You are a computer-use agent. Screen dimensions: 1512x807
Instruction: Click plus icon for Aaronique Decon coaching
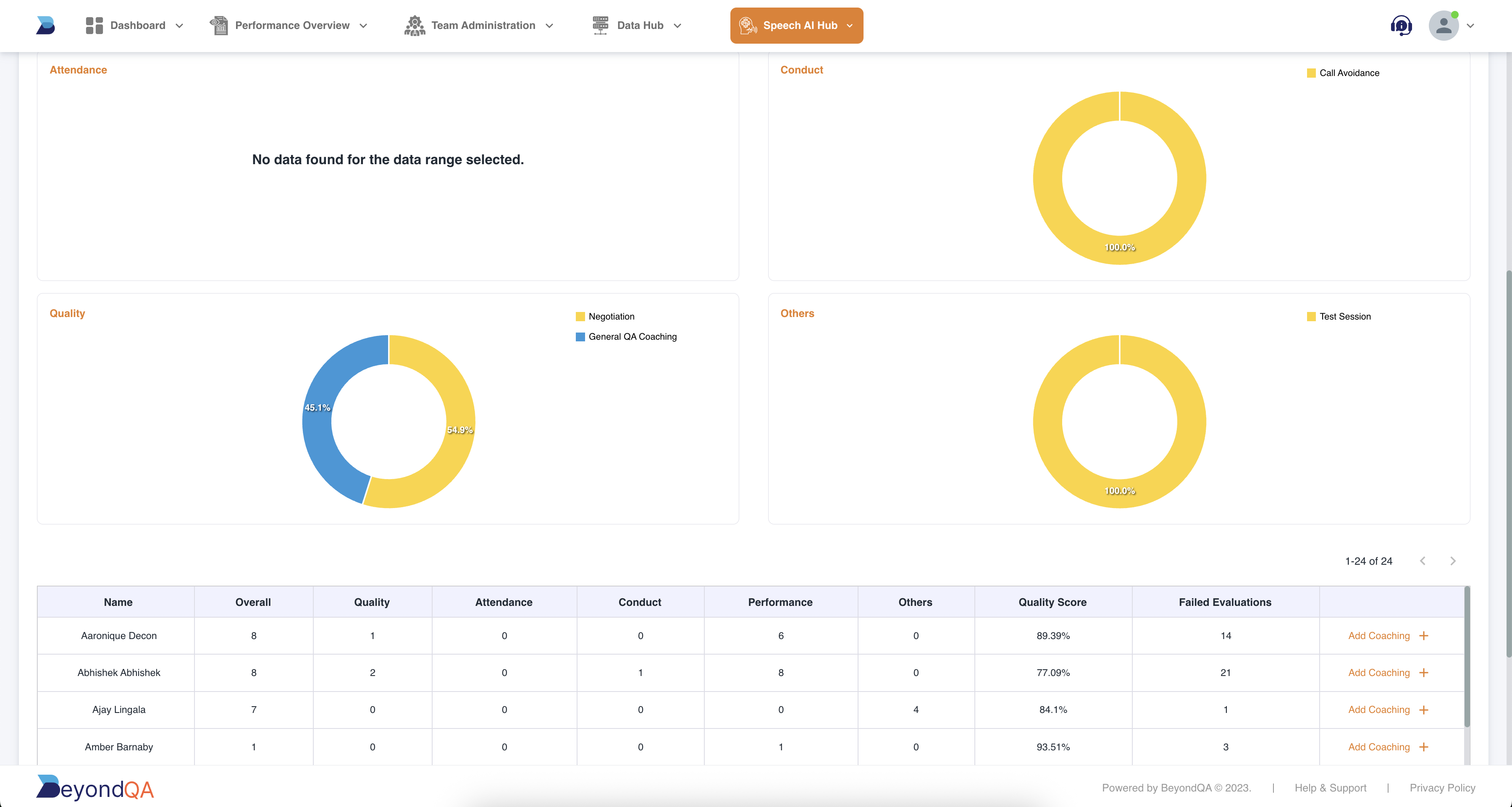1423,636
